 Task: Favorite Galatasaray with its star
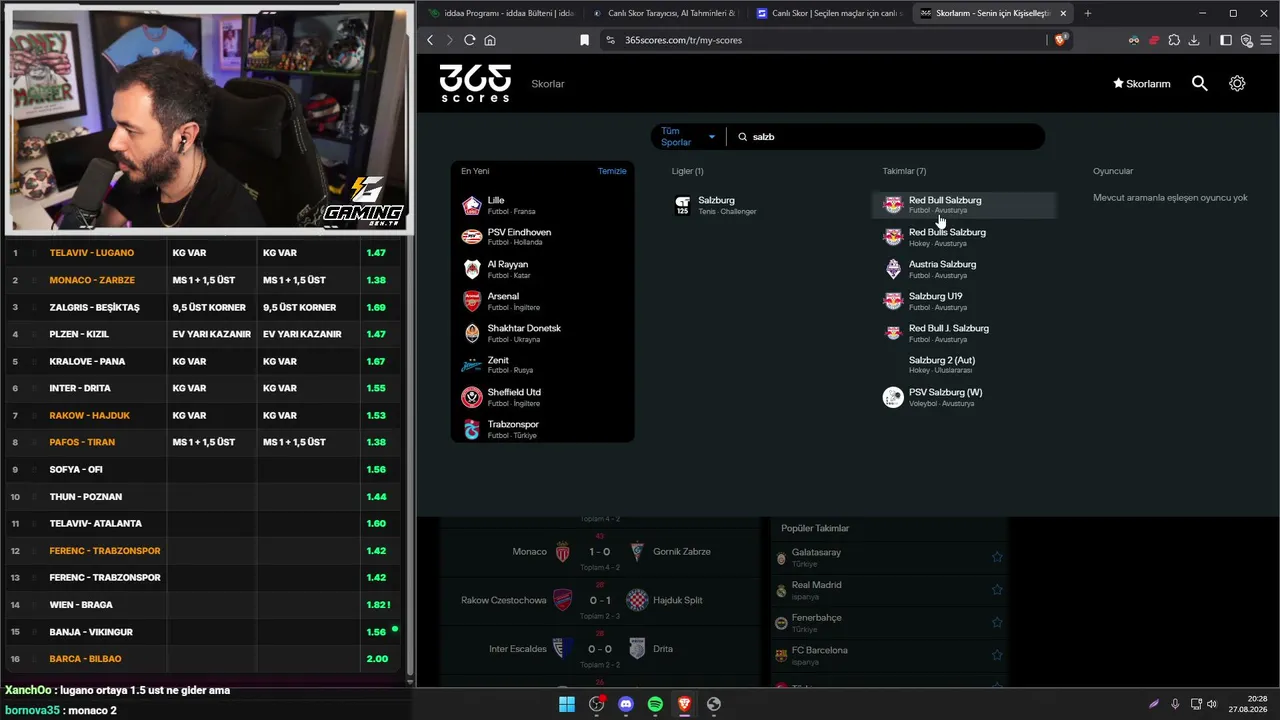tap(997, 557)
